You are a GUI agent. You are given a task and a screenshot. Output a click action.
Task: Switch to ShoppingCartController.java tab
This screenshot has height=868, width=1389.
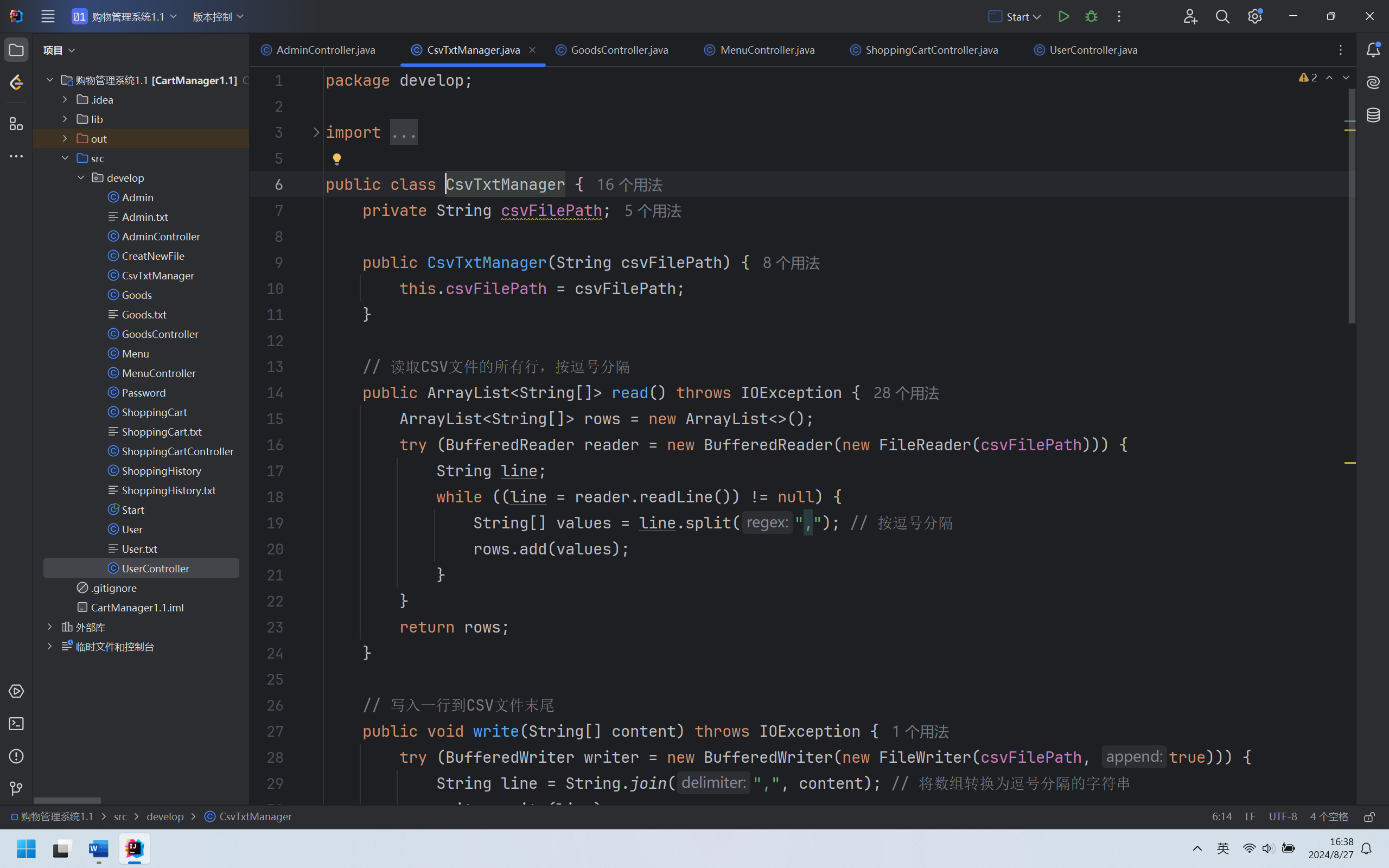tap(931, 50)
